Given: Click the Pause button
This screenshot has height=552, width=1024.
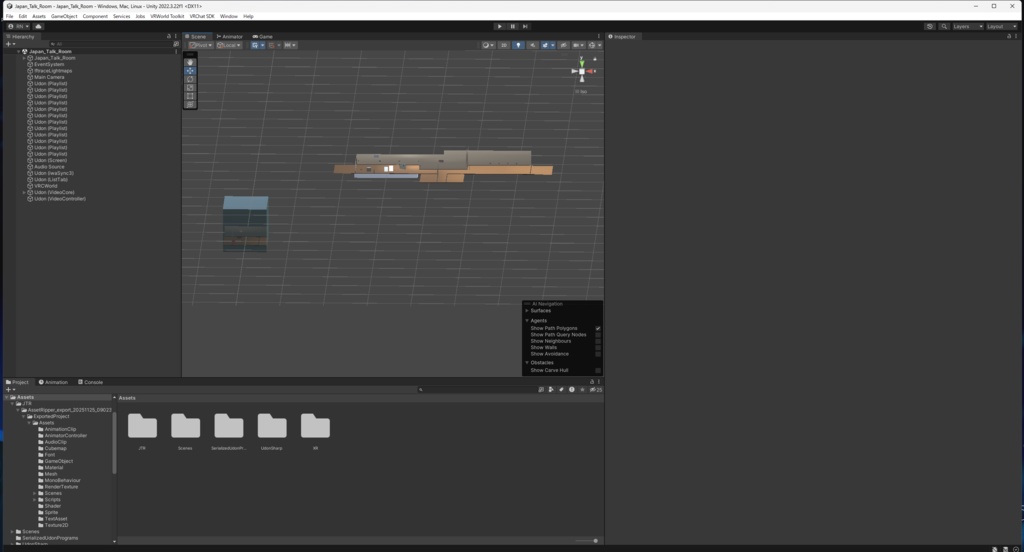Looking at the screenshot, I should point(513,27).
